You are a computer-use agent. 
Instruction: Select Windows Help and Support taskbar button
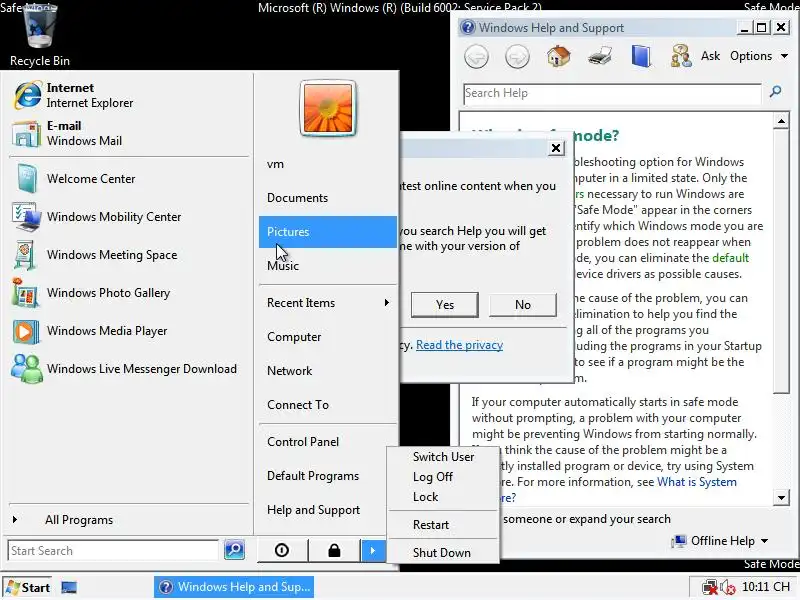coord(234,587)
